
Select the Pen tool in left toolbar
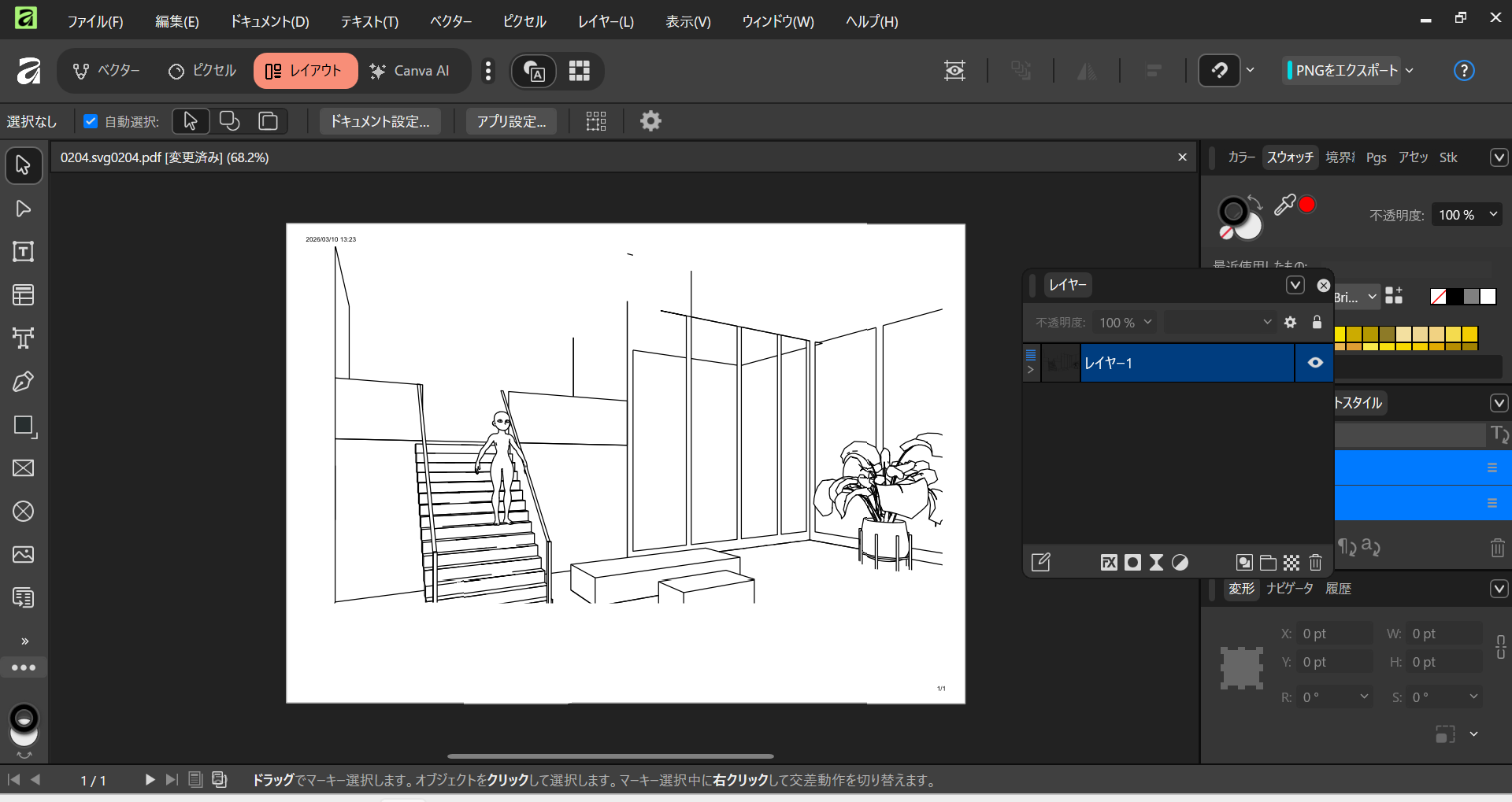click(x=23, y=382)
